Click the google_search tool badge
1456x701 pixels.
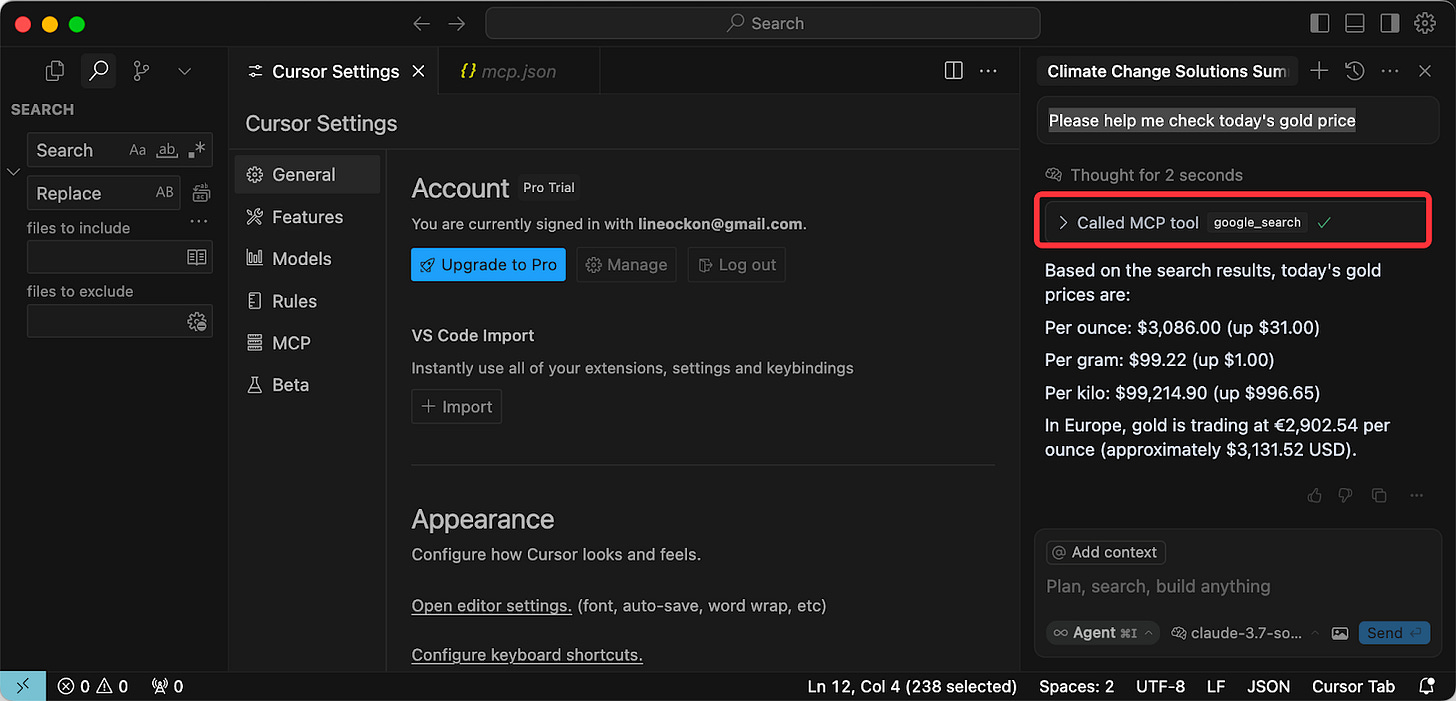[1257, 223]
